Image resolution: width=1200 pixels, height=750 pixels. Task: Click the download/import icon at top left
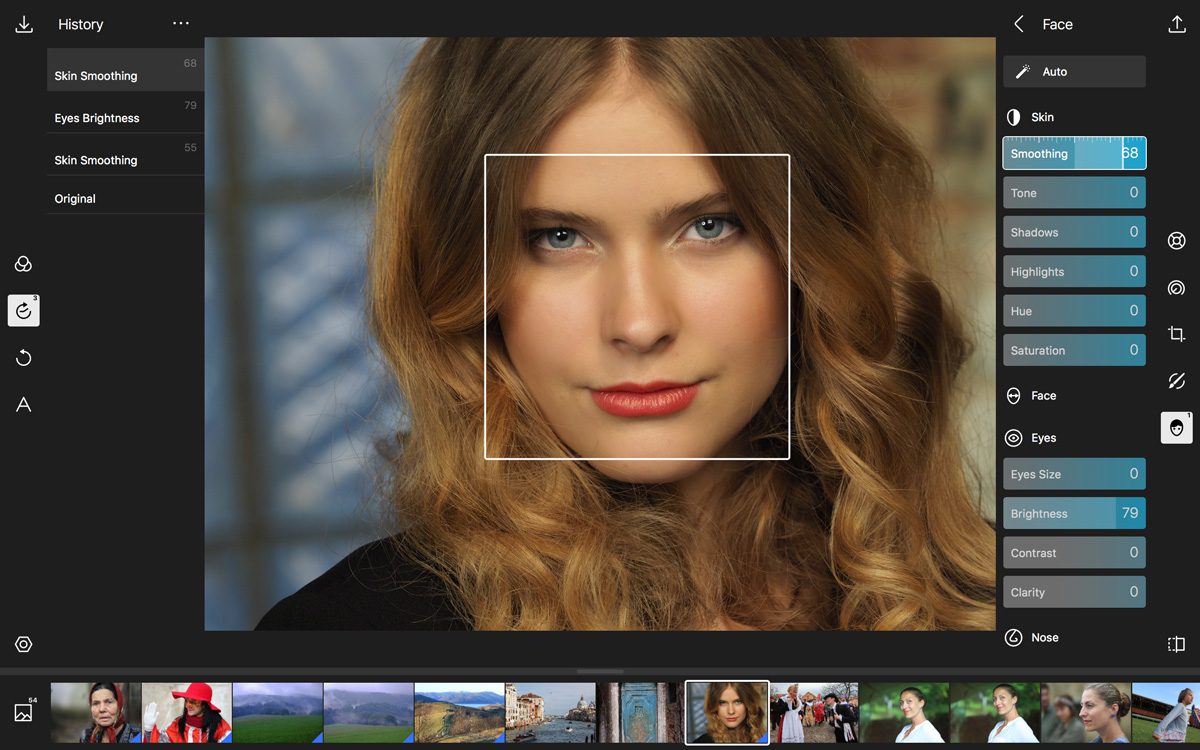(x=24, y=25)
